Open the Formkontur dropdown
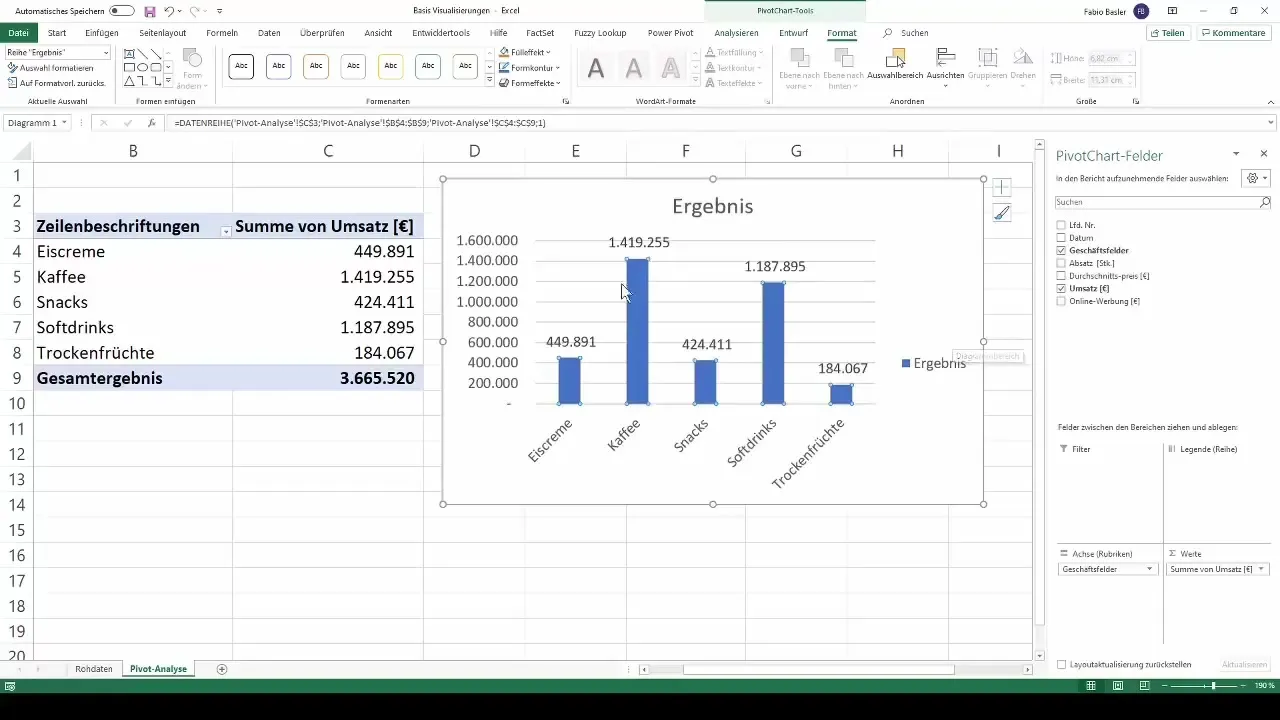This screenshot has height=720, width=1280. coord(529,68)
